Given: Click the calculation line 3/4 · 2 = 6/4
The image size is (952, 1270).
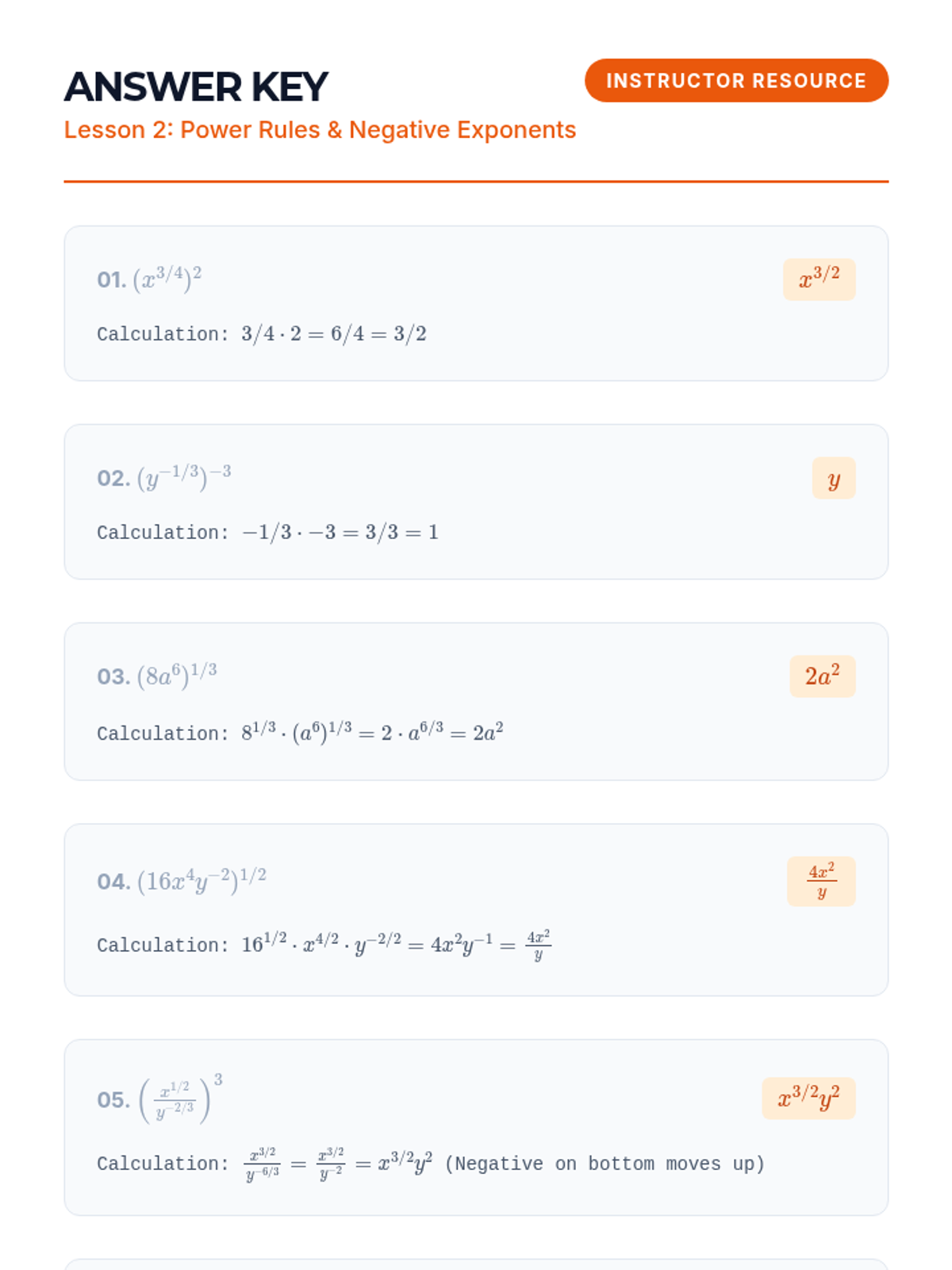Looking at the screenshot, I should pyautogui.click(x=333, y=334).
